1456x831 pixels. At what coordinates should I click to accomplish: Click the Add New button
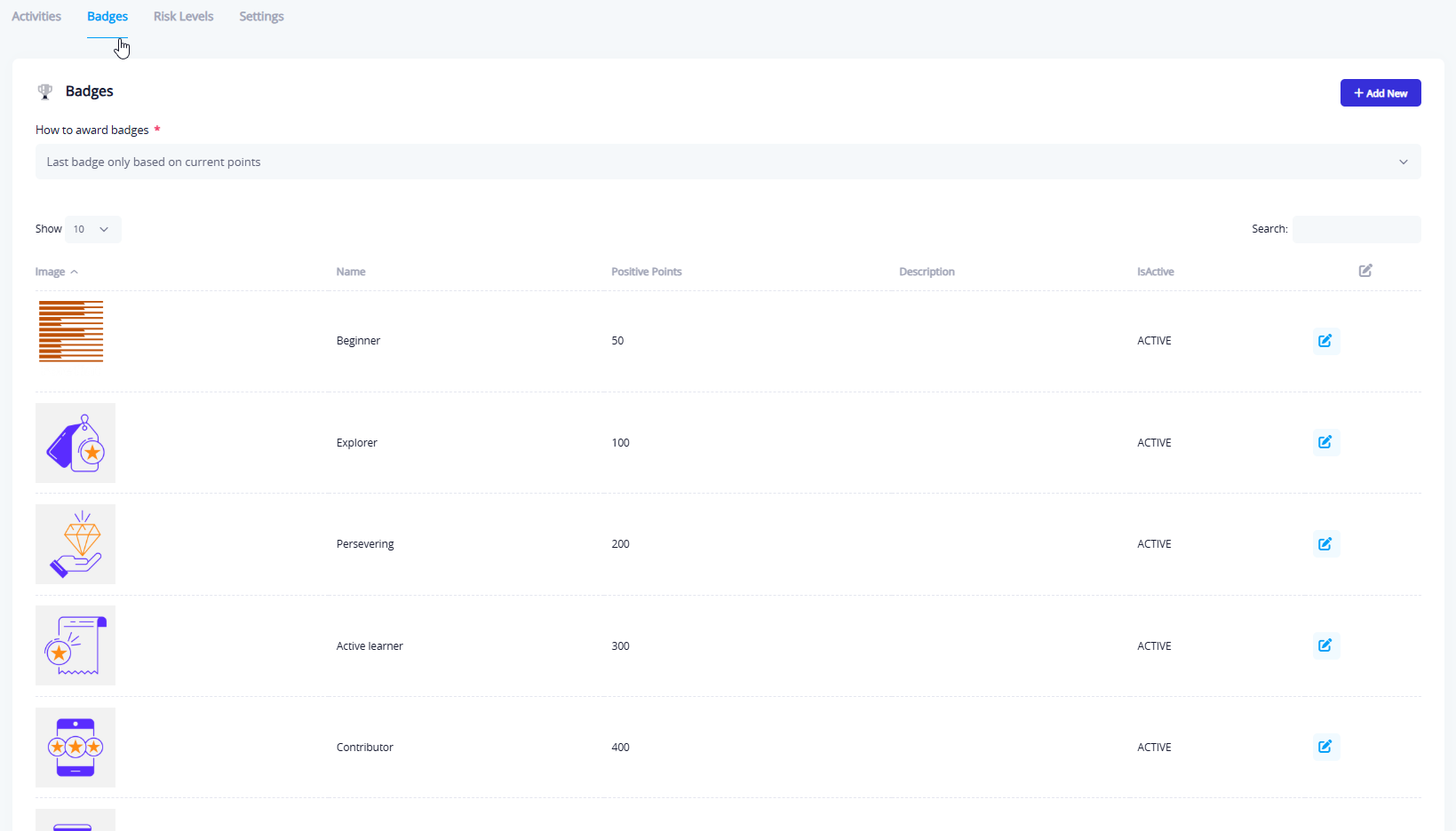pos(1380,93)
